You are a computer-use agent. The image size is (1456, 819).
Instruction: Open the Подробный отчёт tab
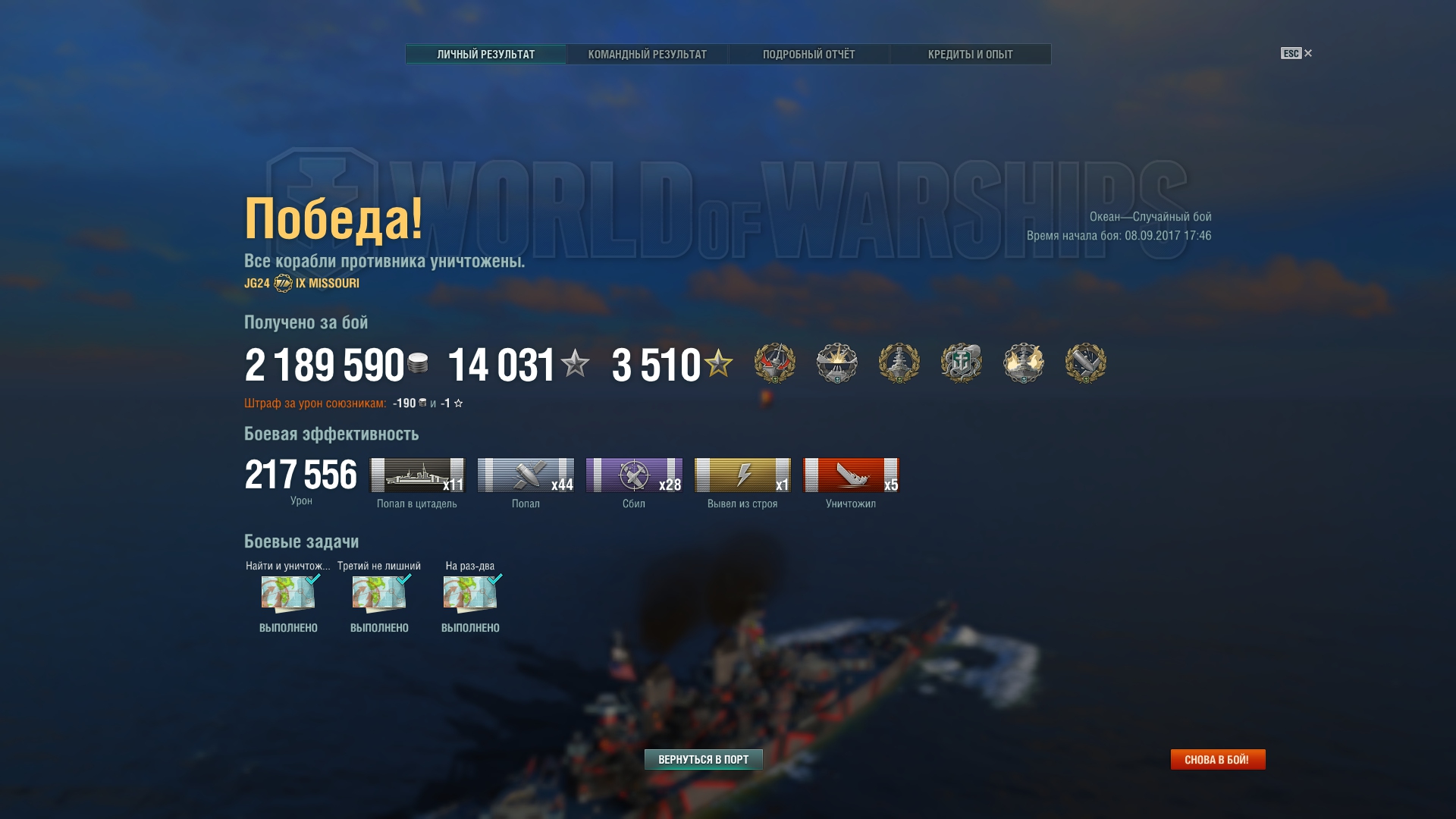808,55
